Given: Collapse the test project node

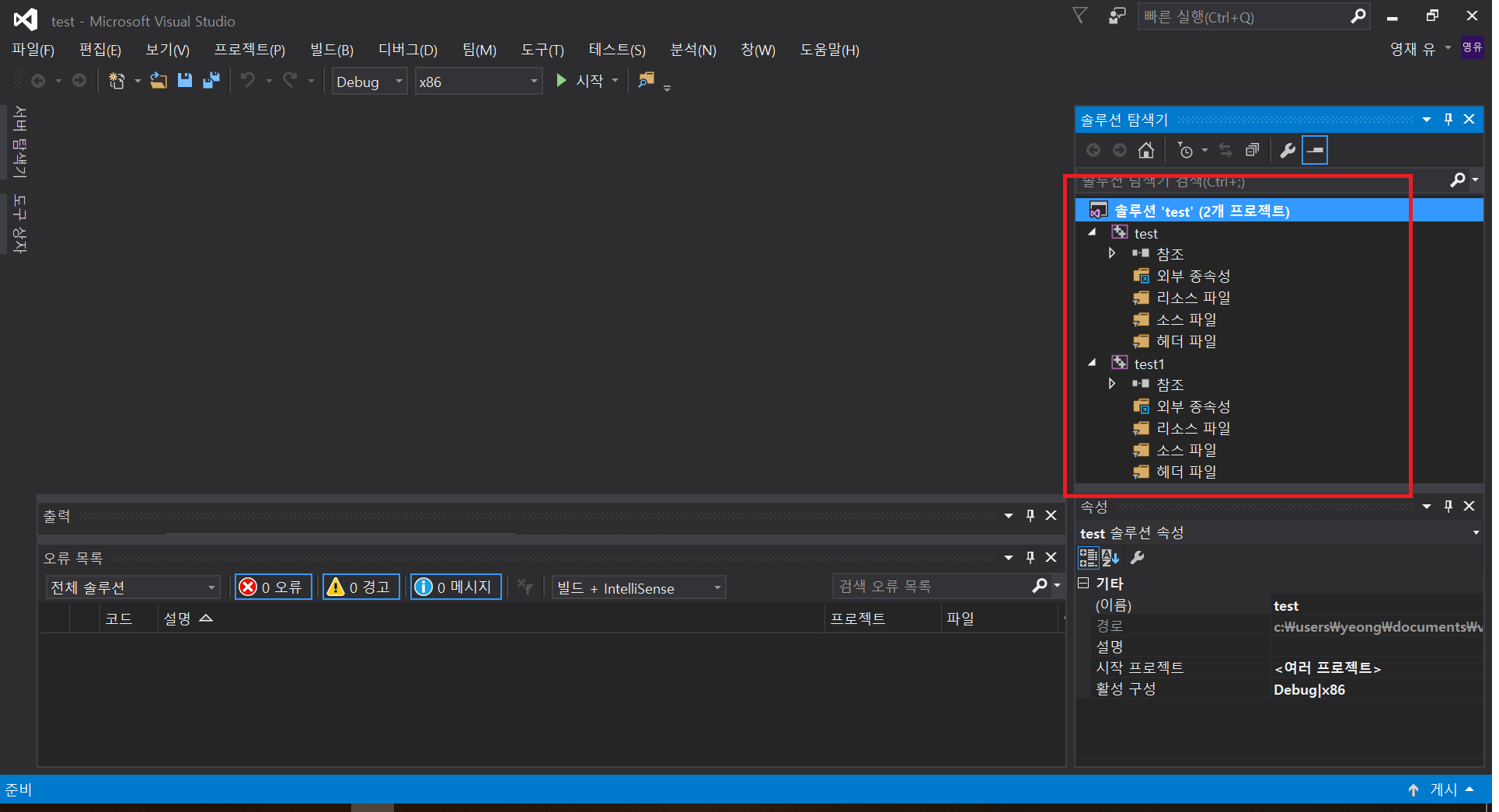Looking at the screenshot, I should point(1093,232).
